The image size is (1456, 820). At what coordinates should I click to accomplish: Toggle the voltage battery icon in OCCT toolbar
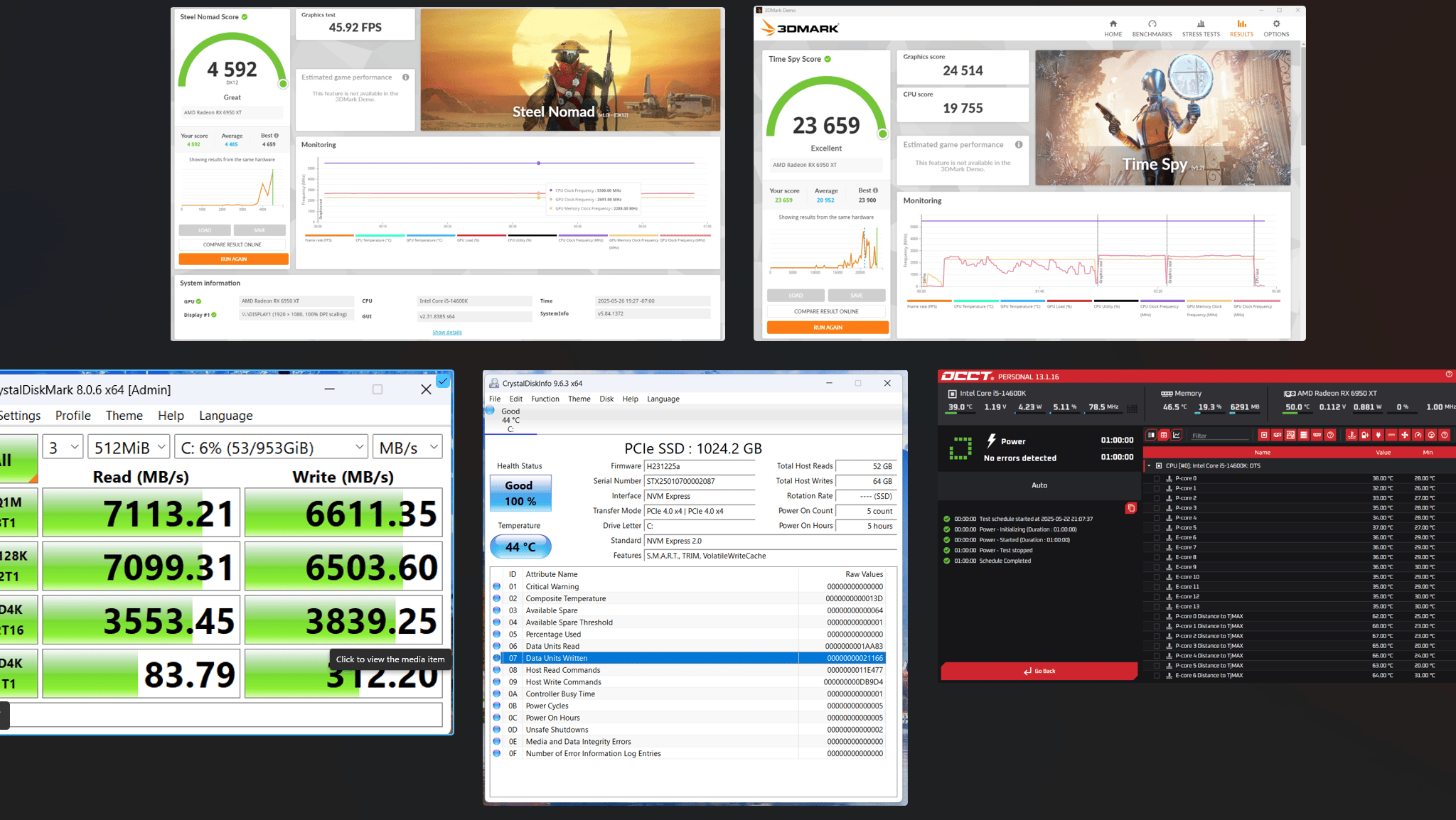pos(1365,435)
